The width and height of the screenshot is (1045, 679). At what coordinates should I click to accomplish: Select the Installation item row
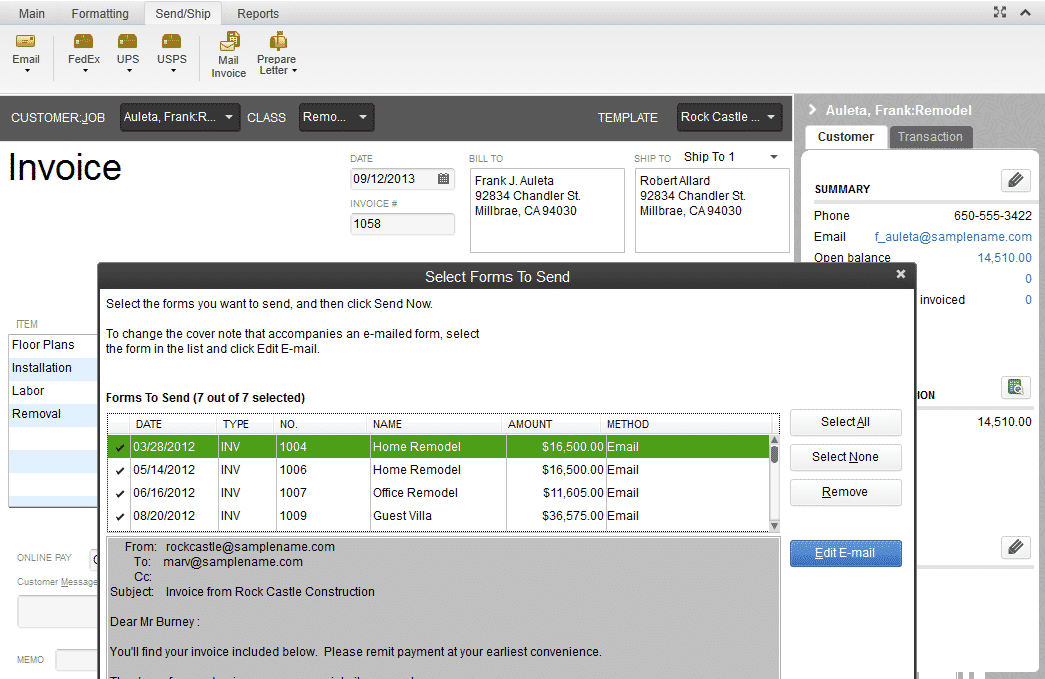point(53,368)
